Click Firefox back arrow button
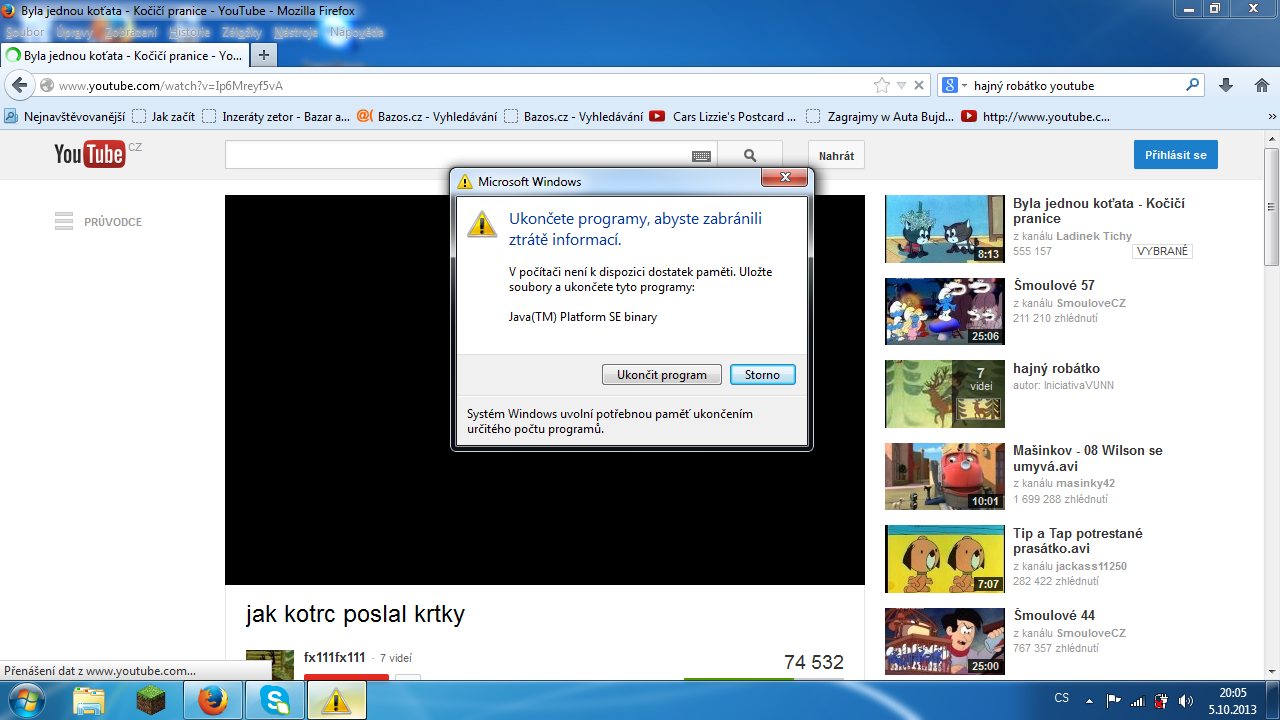Viewport: 1280px width, 720px height. pos(19,85)
